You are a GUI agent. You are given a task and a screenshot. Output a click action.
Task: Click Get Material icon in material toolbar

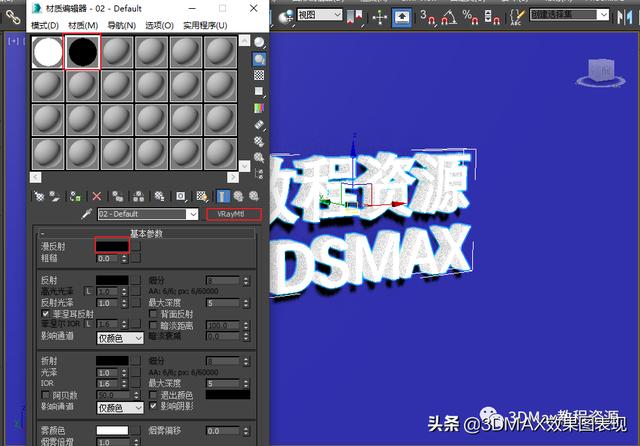point(39,197)
